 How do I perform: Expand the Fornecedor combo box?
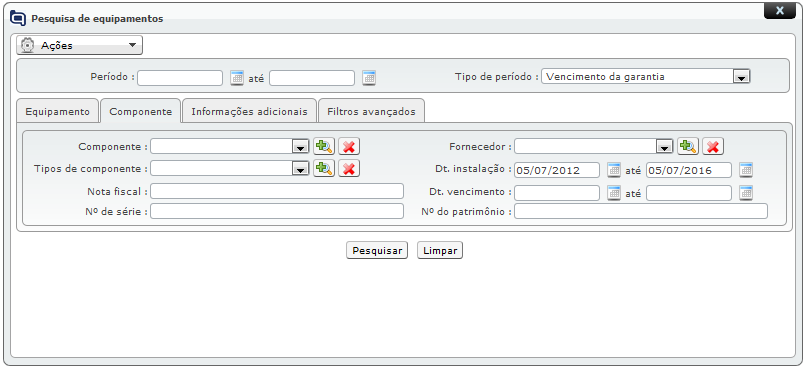(664, 147)
